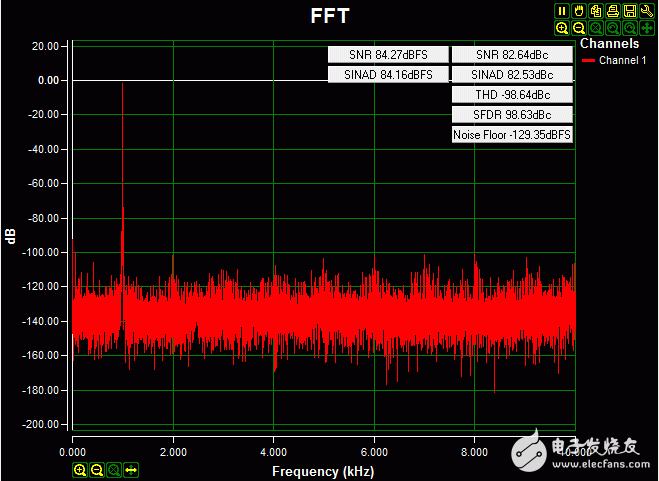Click the Channels legend heading
This screenshot has height=481, width=659.
coord(609,43)
